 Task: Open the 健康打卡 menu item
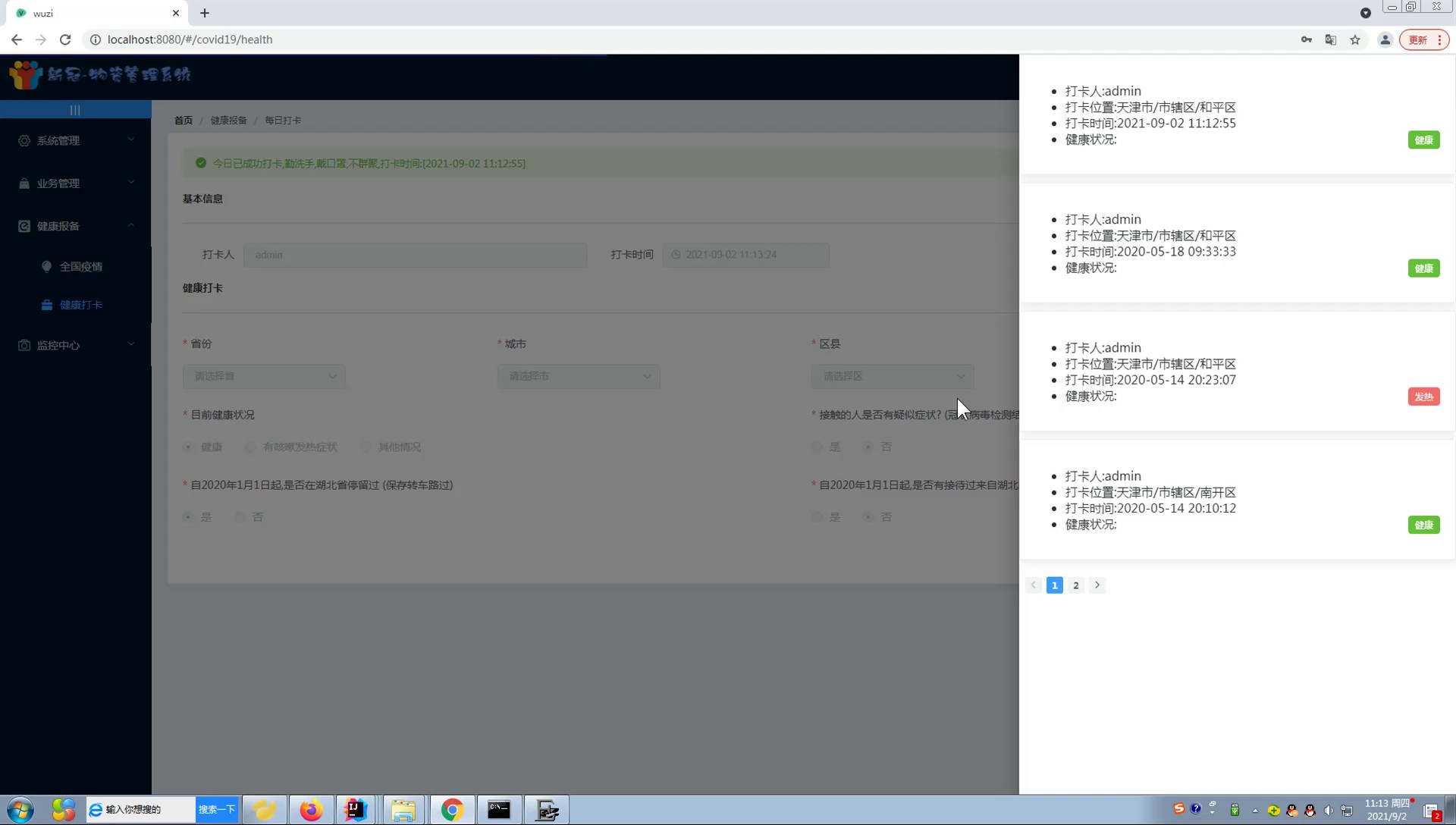pos(80,305)
